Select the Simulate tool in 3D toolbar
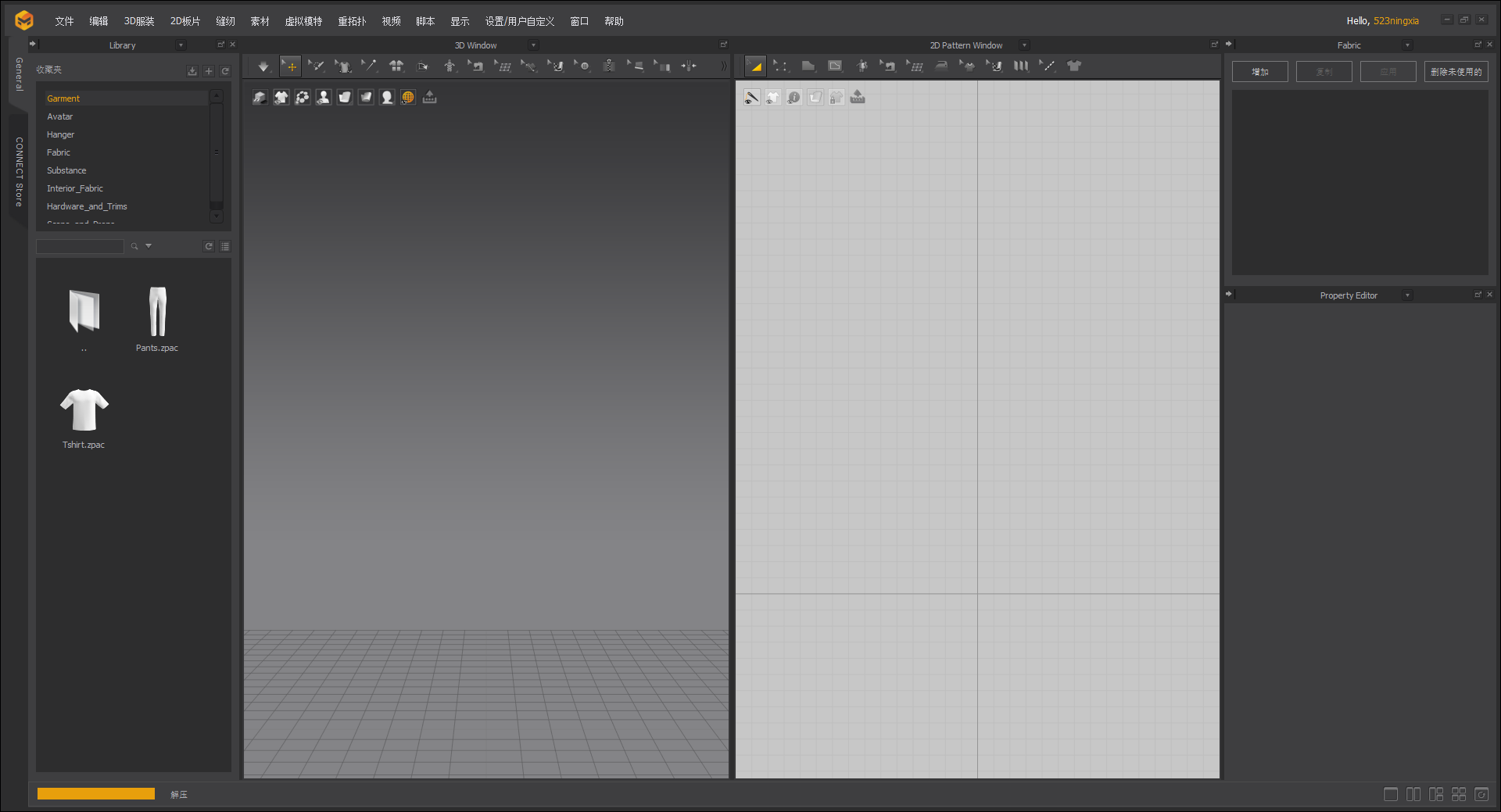The image size is (1501, 812). tap(263, 66)
